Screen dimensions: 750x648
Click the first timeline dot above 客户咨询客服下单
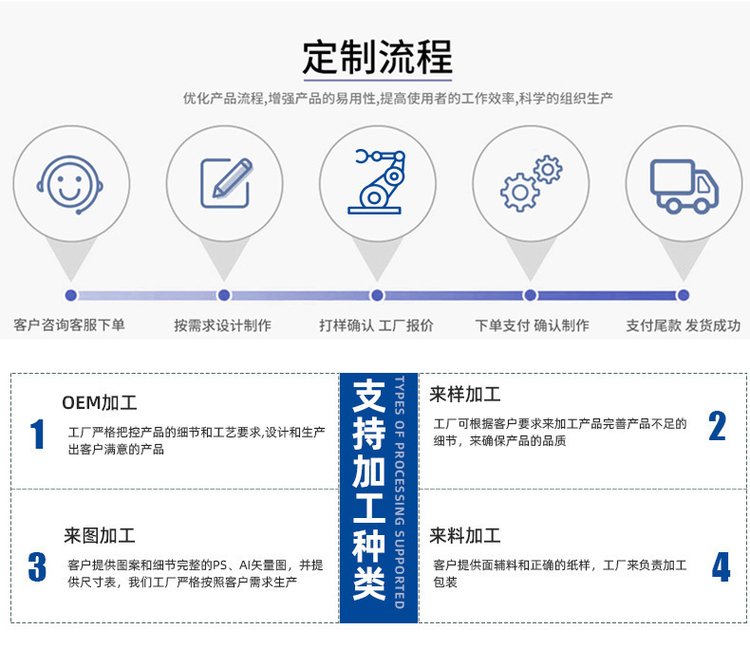point(71,295)
